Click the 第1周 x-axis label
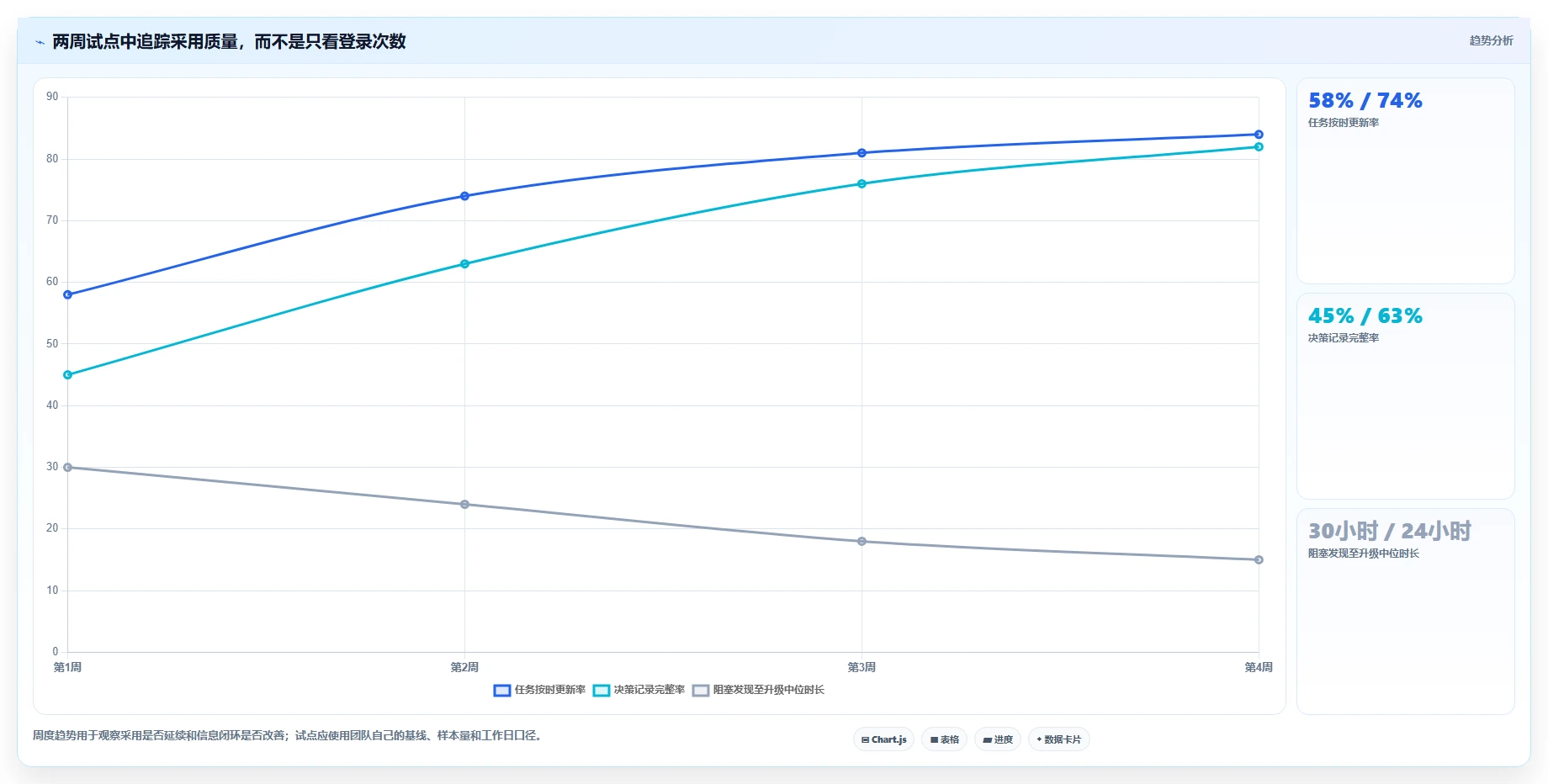 coord(68,667)
